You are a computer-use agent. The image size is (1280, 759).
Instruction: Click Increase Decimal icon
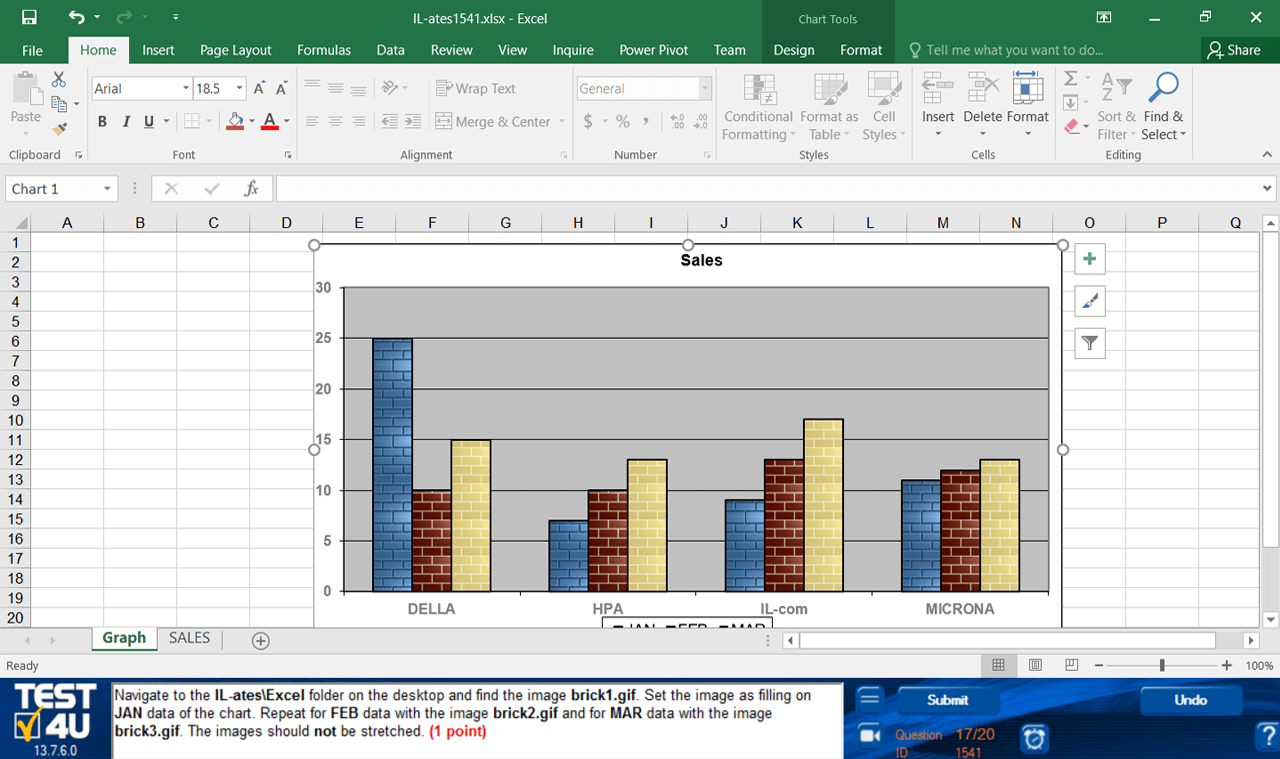point(678,121)
